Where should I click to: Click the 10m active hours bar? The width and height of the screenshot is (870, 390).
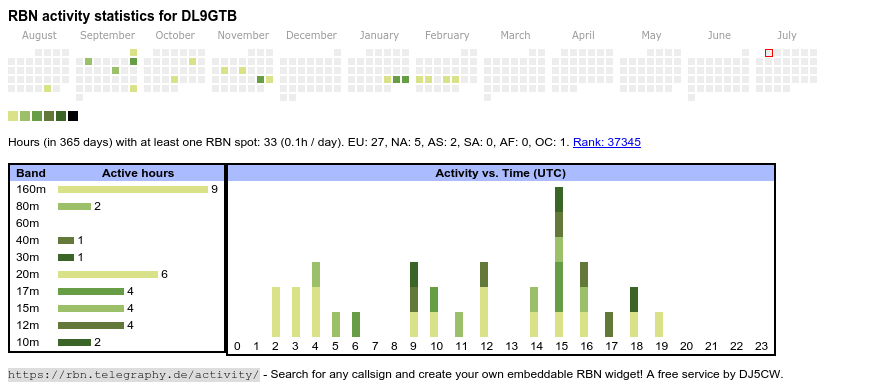coord(74,342)
